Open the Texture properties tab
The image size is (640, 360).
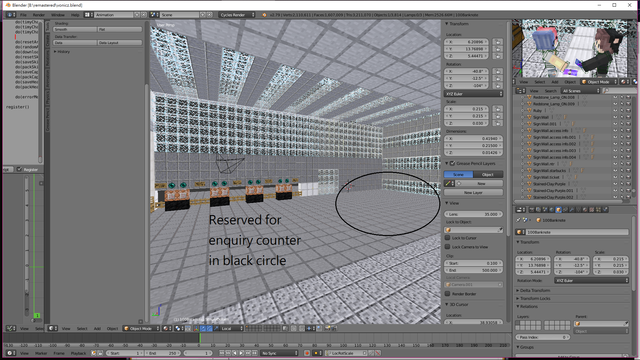[591, 210]
